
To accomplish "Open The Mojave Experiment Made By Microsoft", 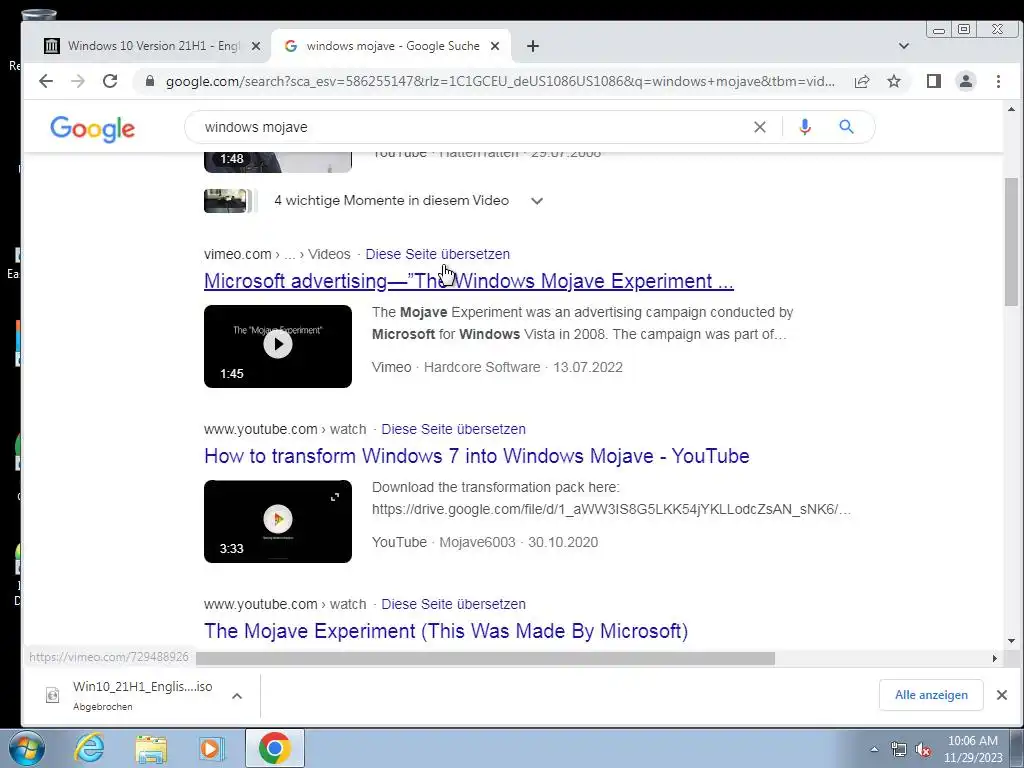I will click(445, 631).
